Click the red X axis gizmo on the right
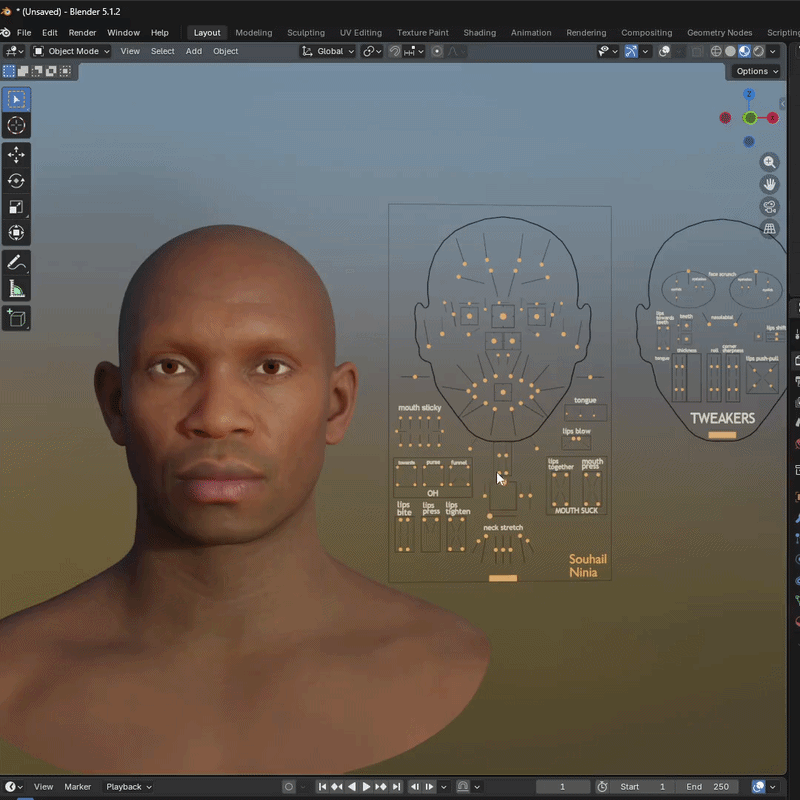The width and height of the screenshot is (800, 800). tap(772, 118)
